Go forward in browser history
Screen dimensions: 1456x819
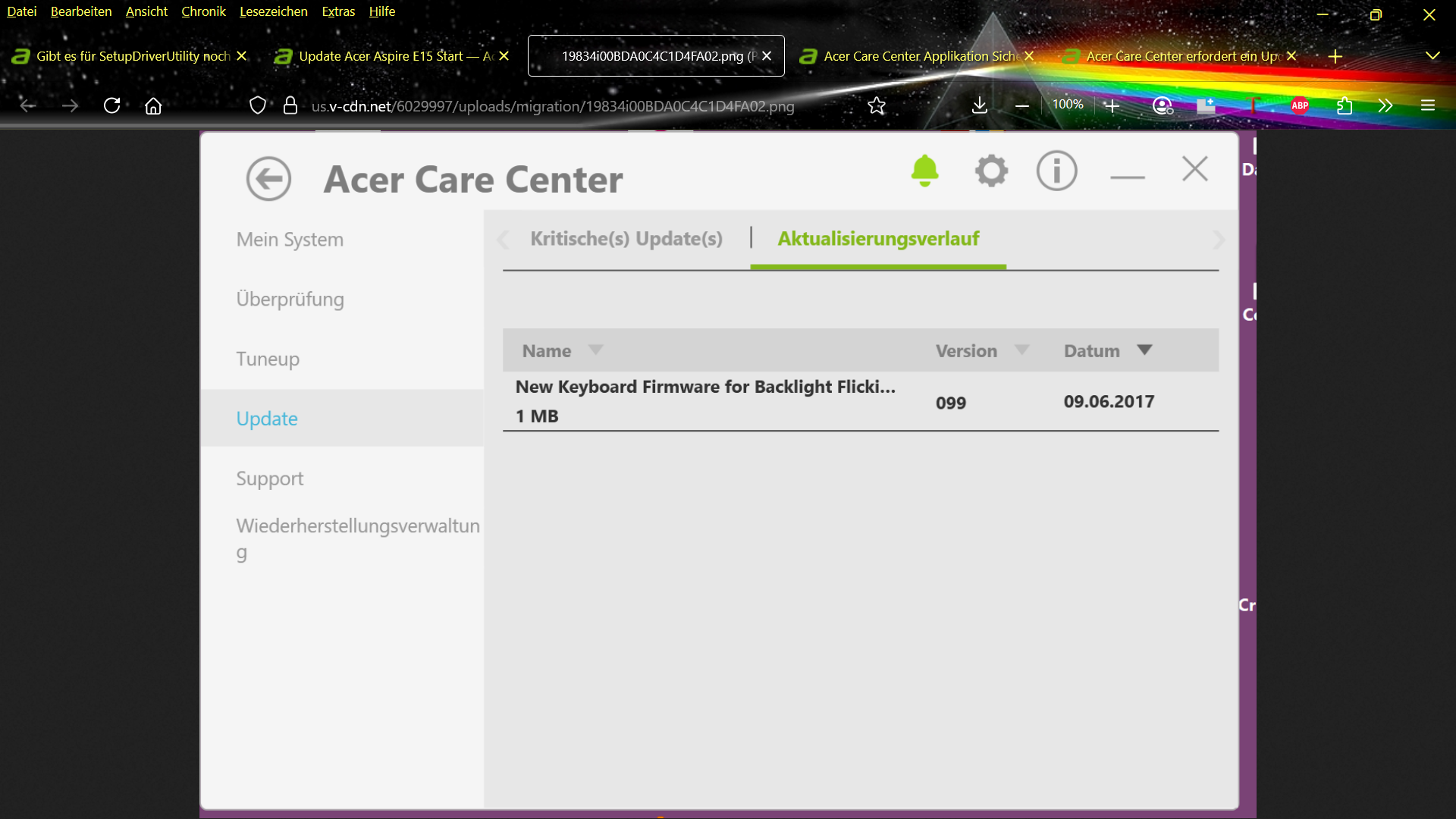click(70, 105)
